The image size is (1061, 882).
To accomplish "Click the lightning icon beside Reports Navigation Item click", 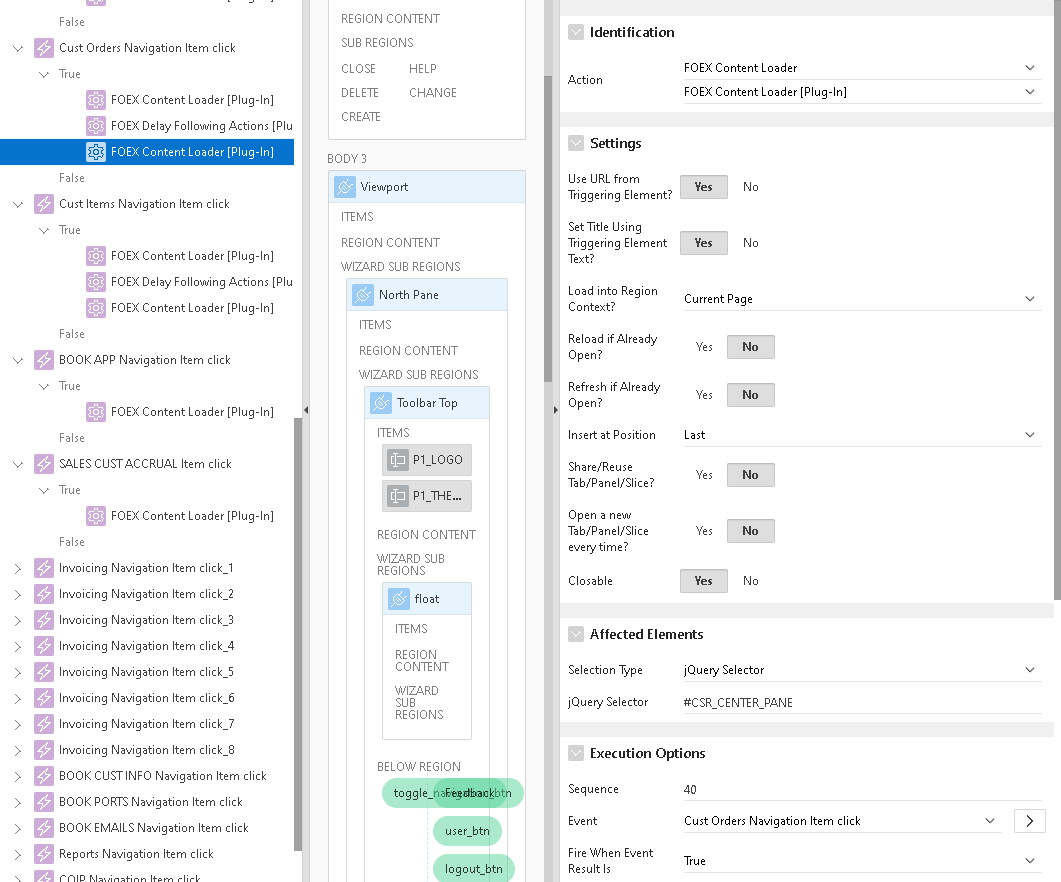I will click(x=43, y=854).
